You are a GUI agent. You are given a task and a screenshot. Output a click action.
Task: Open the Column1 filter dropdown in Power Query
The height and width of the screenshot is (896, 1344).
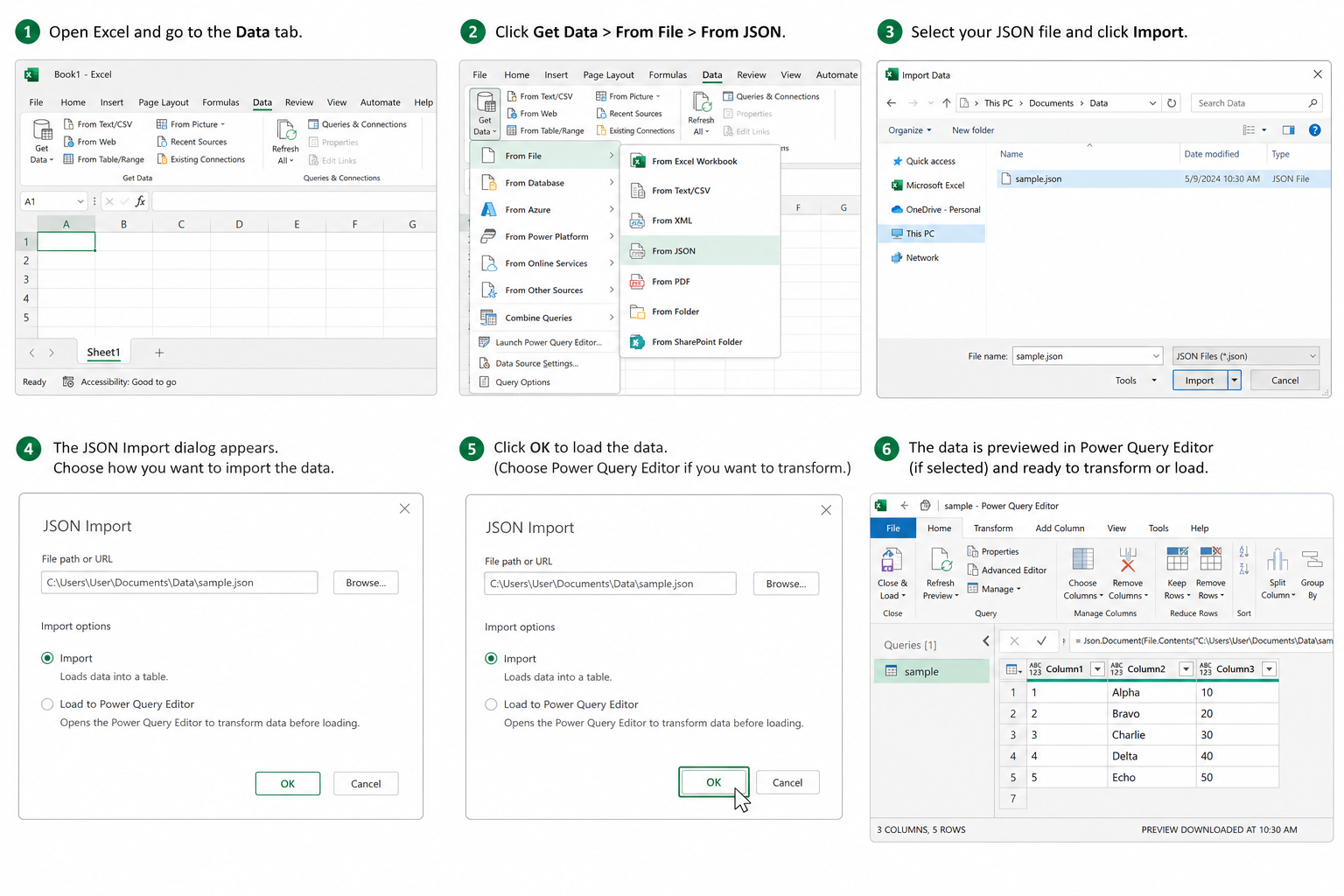1097,669
